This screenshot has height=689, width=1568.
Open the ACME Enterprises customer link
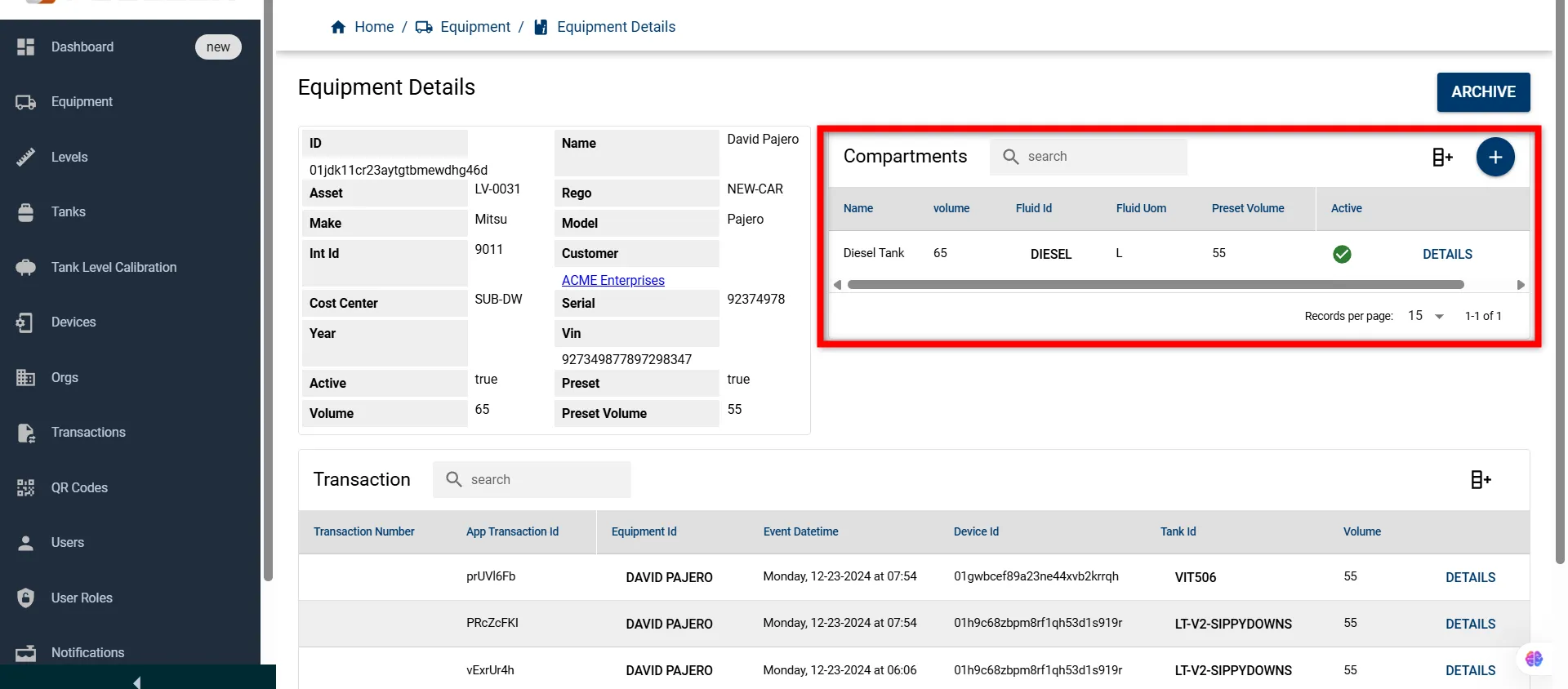[613, 280]
